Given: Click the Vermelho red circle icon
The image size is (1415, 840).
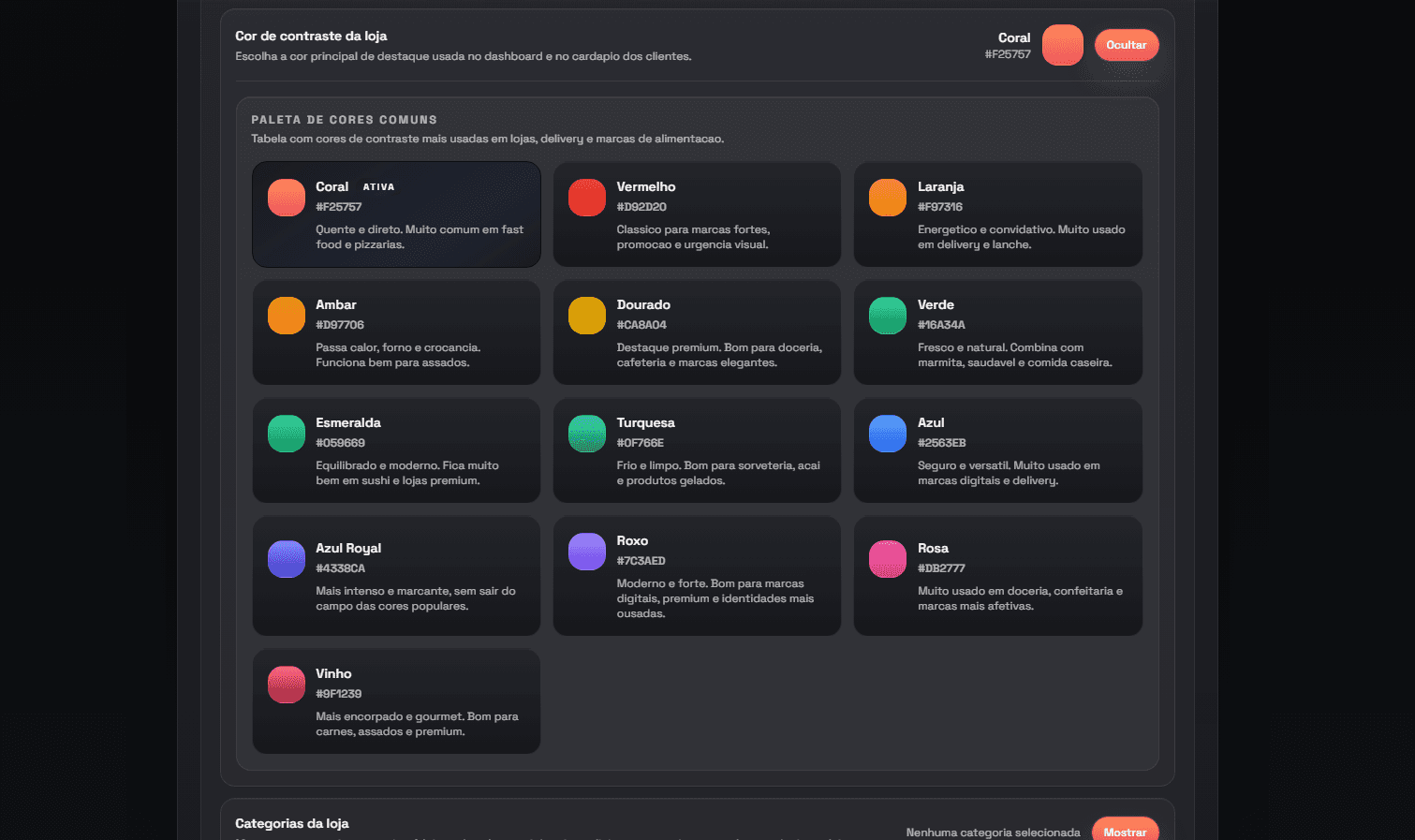Looking at the screenshot, I should click(586, 197).
